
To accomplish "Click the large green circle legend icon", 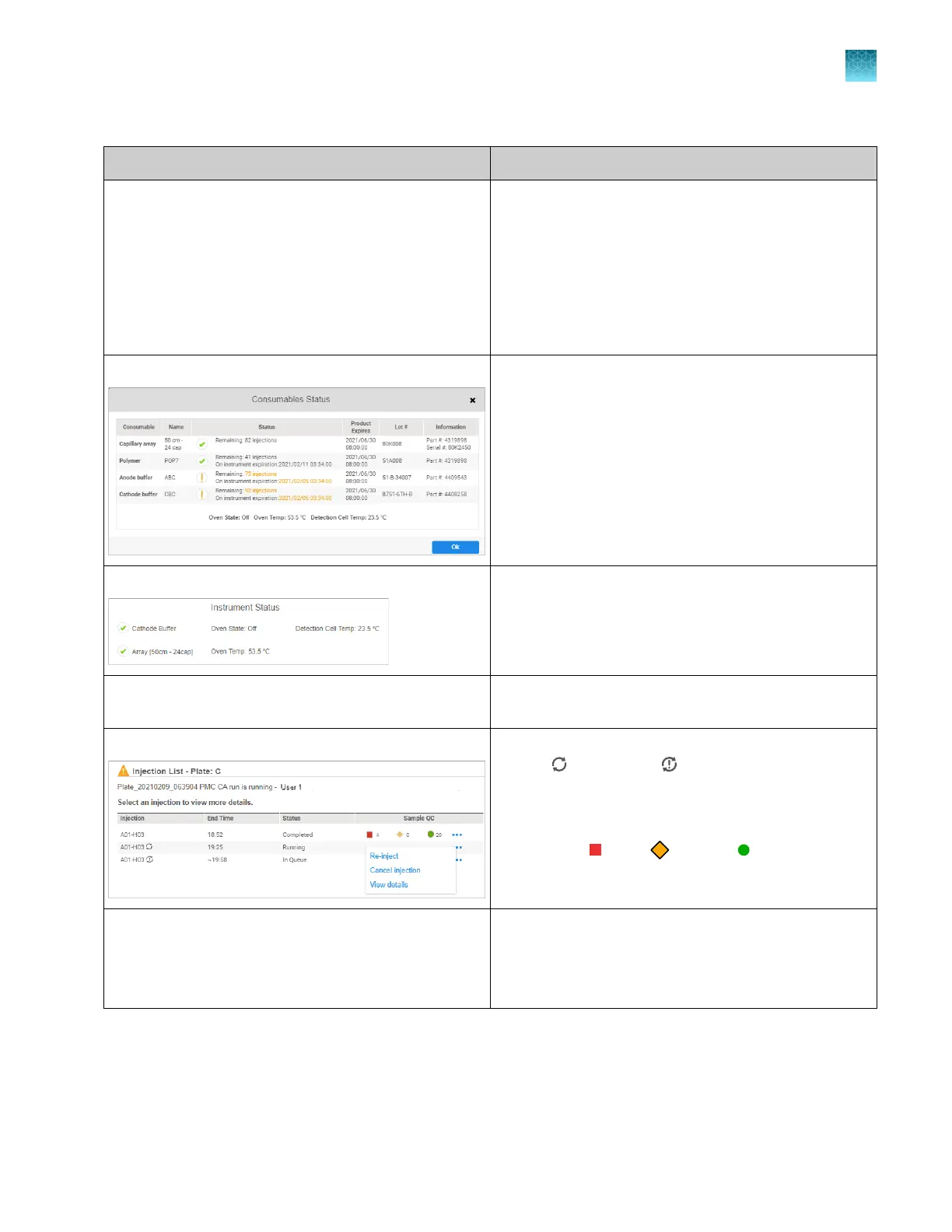I will [x=744, y=849].
